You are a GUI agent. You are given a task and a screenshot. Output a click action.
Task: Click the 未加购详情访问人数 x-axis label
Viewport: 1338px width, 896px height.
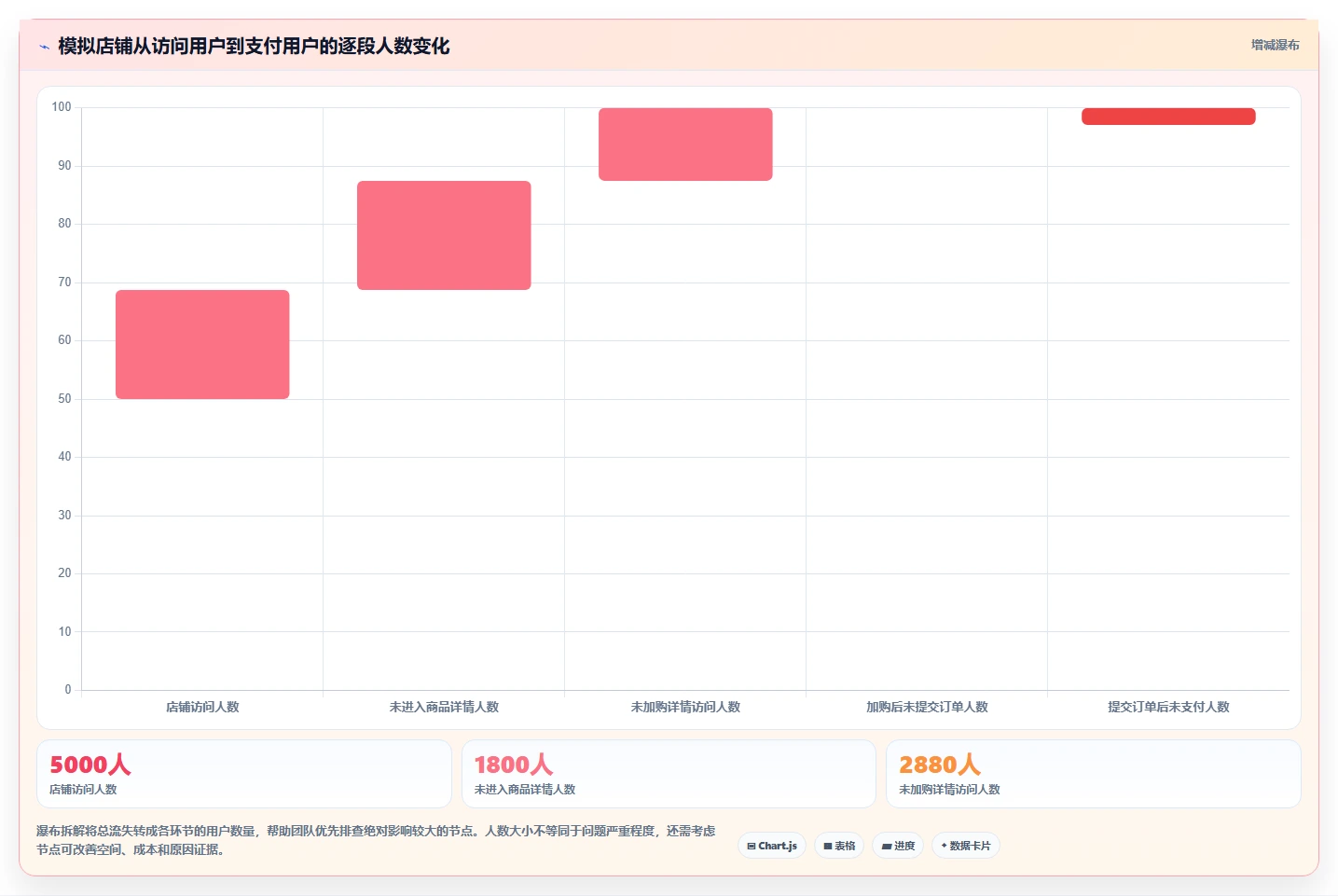(x=685, y=707)
